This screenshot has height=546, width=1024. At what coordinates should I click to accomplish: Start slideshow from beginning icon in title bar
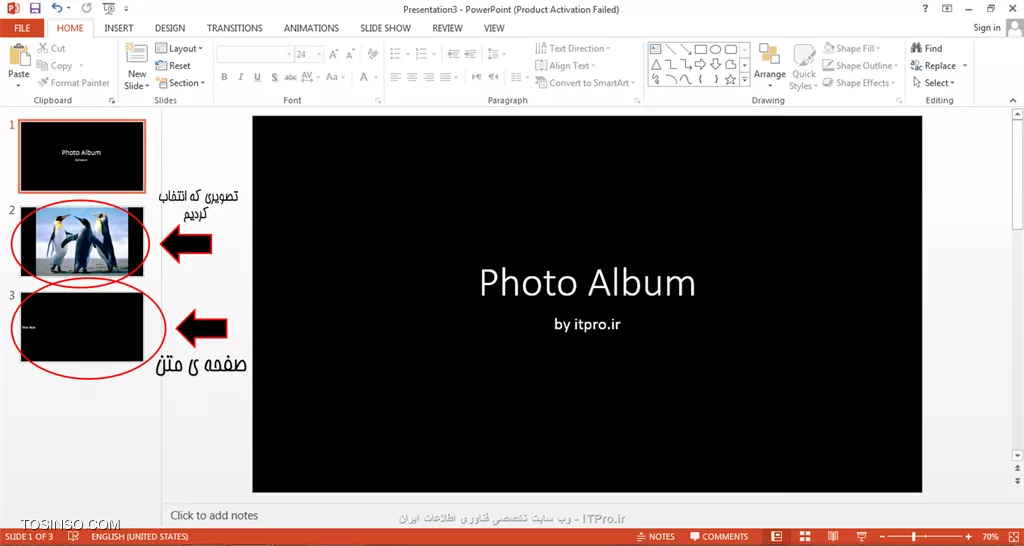[109, 8]
